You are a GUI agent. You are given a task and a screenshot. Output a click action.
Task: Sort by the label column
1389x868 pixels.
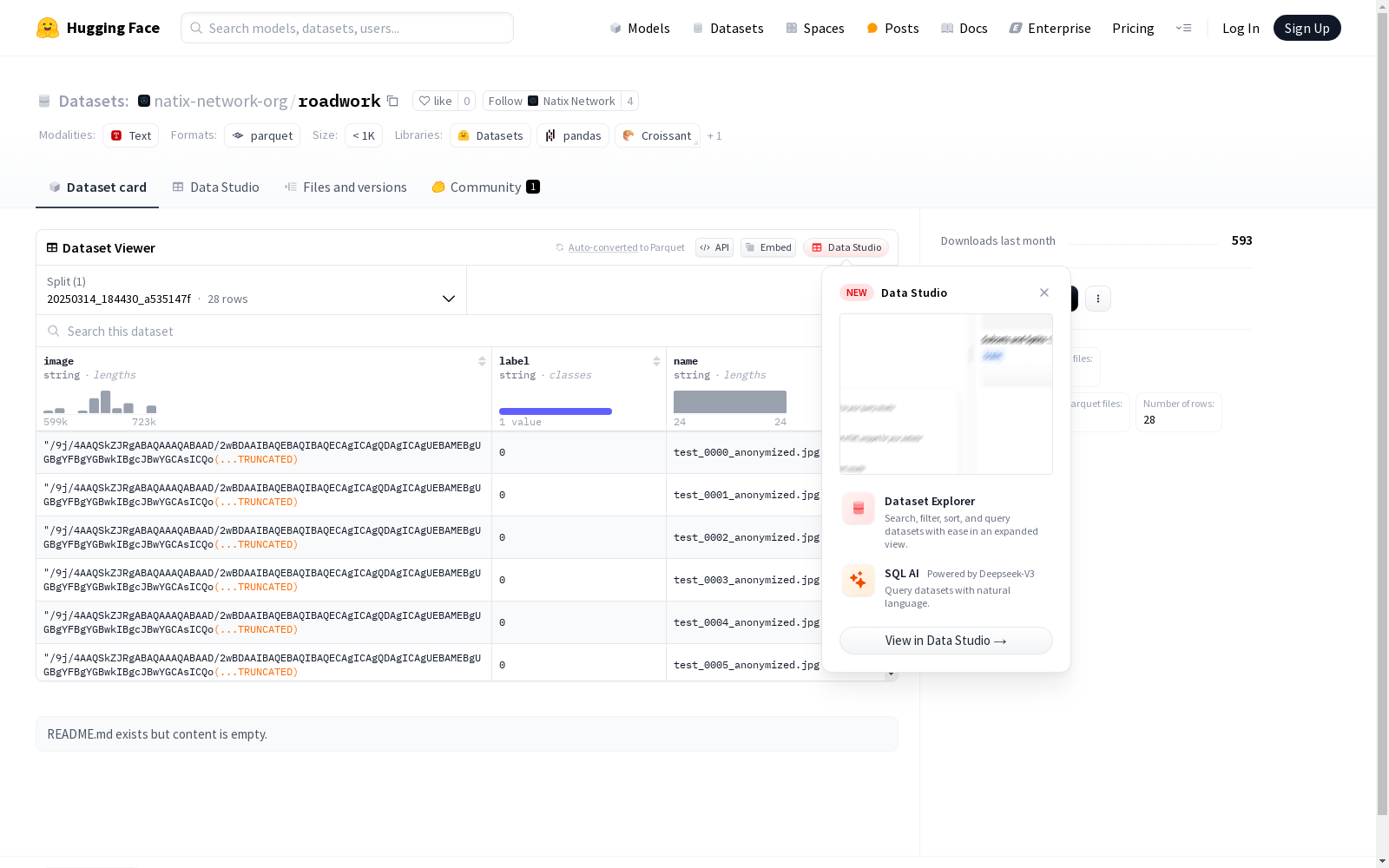tap(656, 361)
